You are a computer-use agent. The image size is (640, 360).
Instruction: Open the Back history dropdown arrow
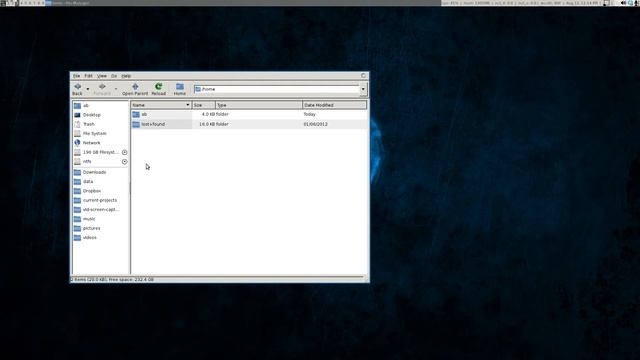[x=88, y=89]
